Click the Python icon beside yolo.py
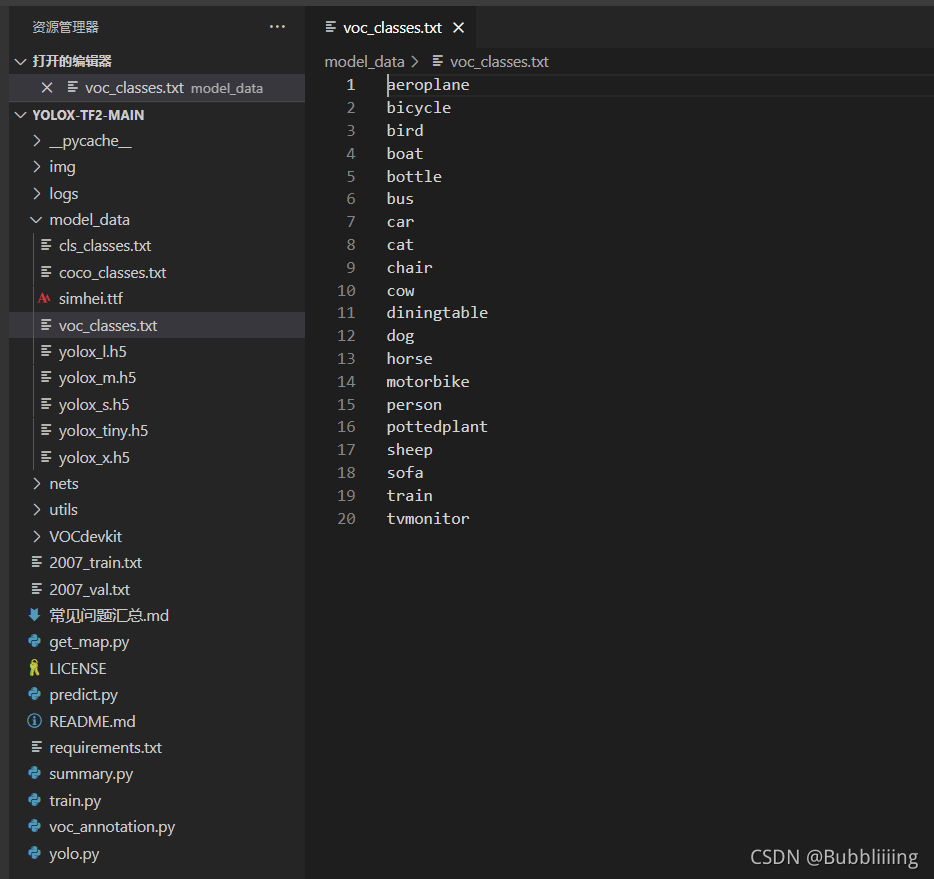The width and height of the screenshot is (934, 879). coord(35,853)
